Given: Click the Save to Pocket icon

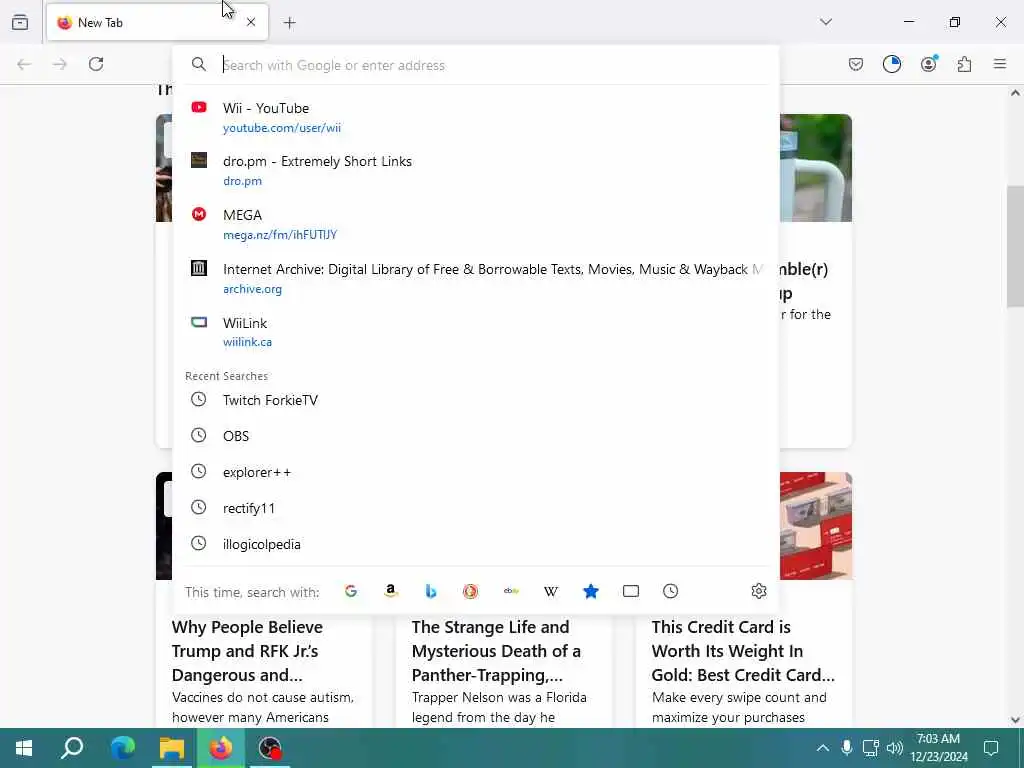Looking at the screenshot, I should click(x=856, y=64).
